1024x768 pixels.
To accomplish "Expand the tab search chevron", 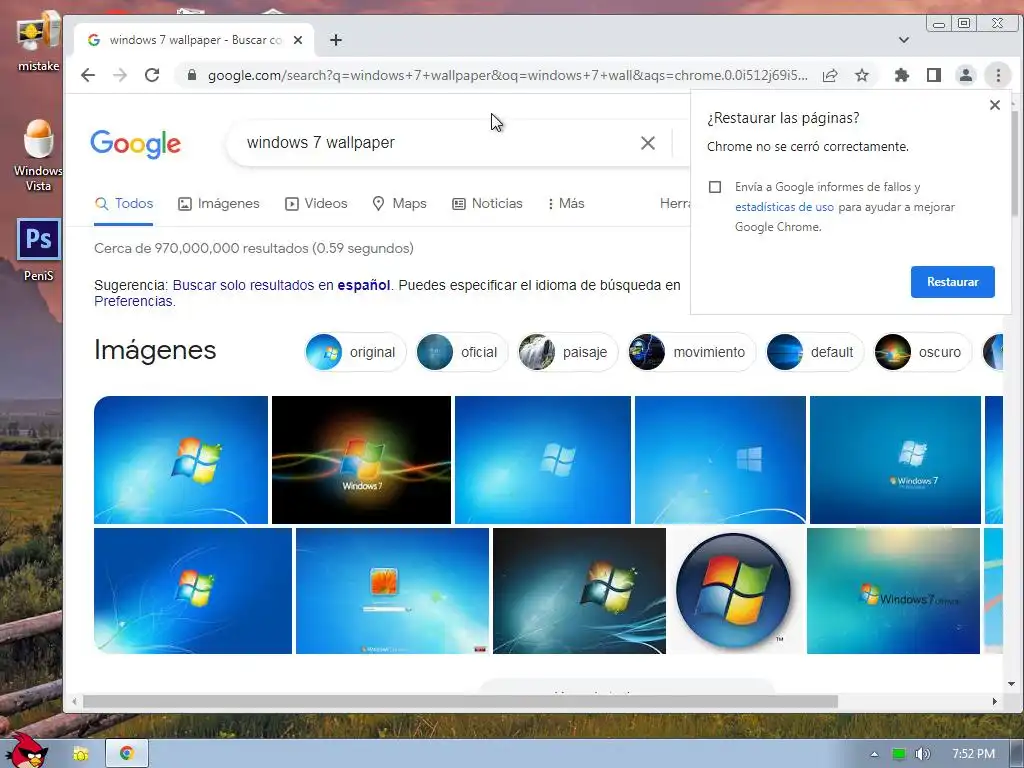I will pyautogui.click(x=904, y=40).
